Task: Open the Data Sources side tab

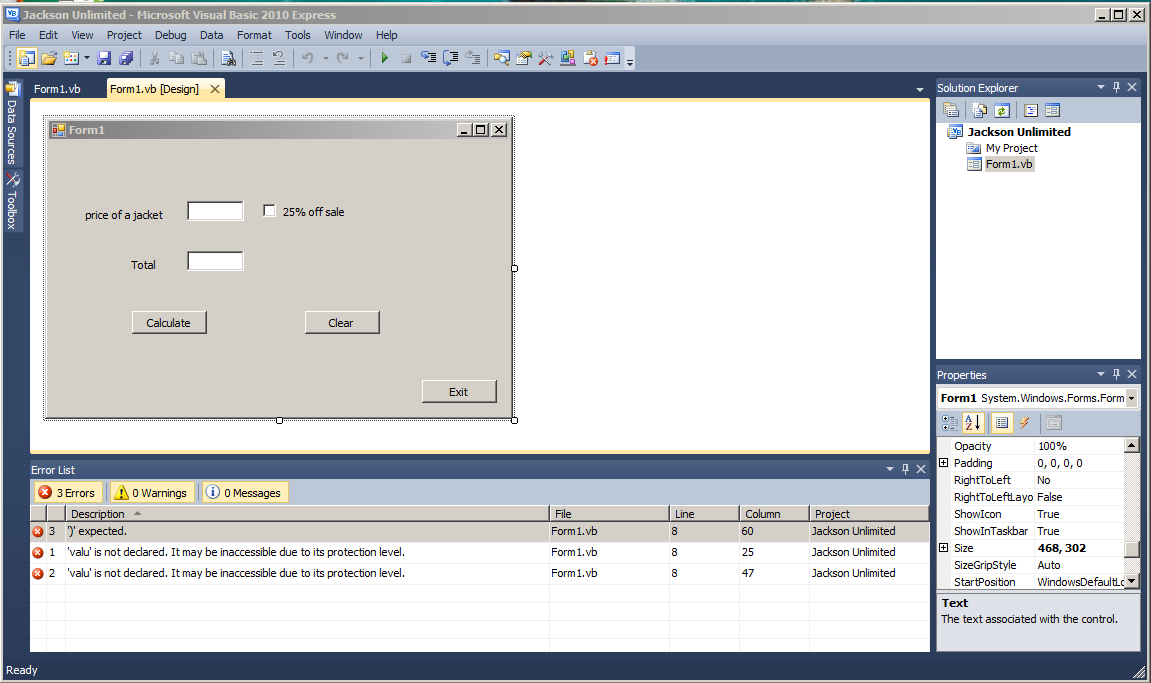Action: click(12, 123)
